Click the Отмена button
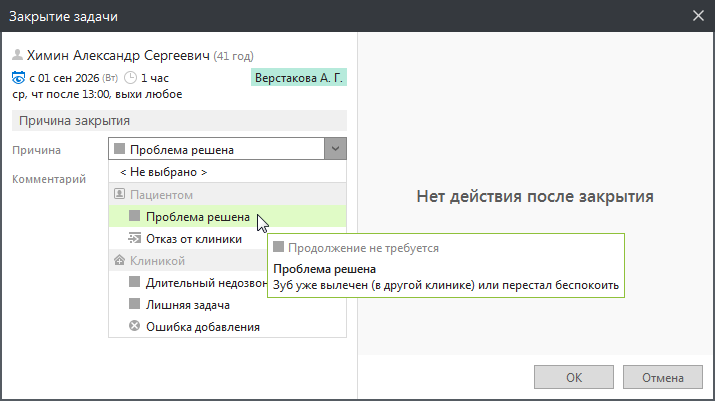Viewport: 715px width, 401px height. (663, 377)
